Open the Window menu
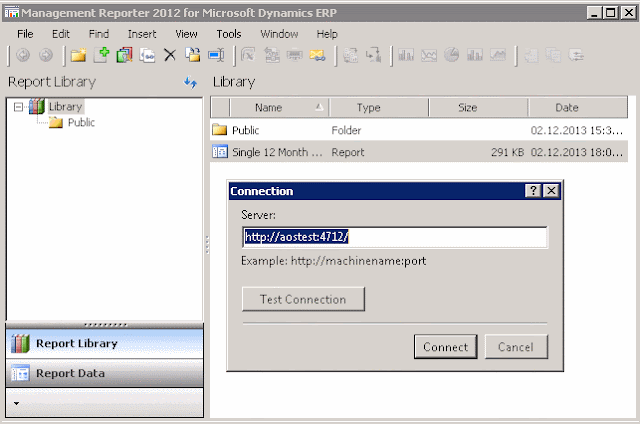The image size is (640, 424). coord(279,34)
